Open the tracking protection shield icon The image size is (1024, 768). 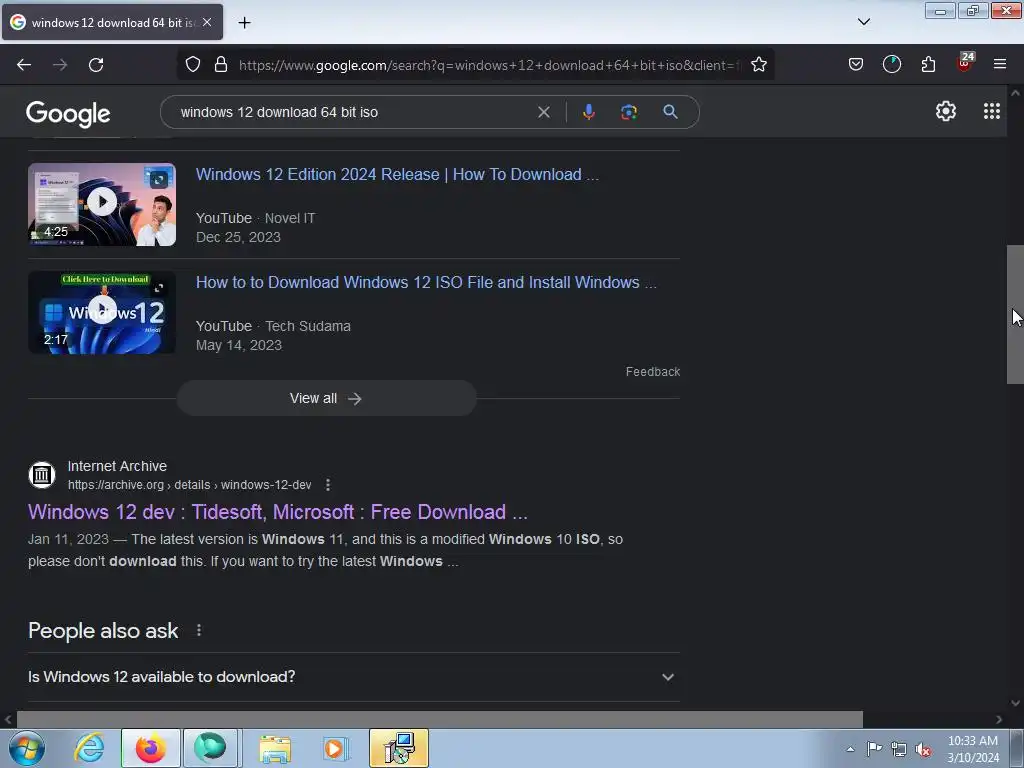(193, 65)
